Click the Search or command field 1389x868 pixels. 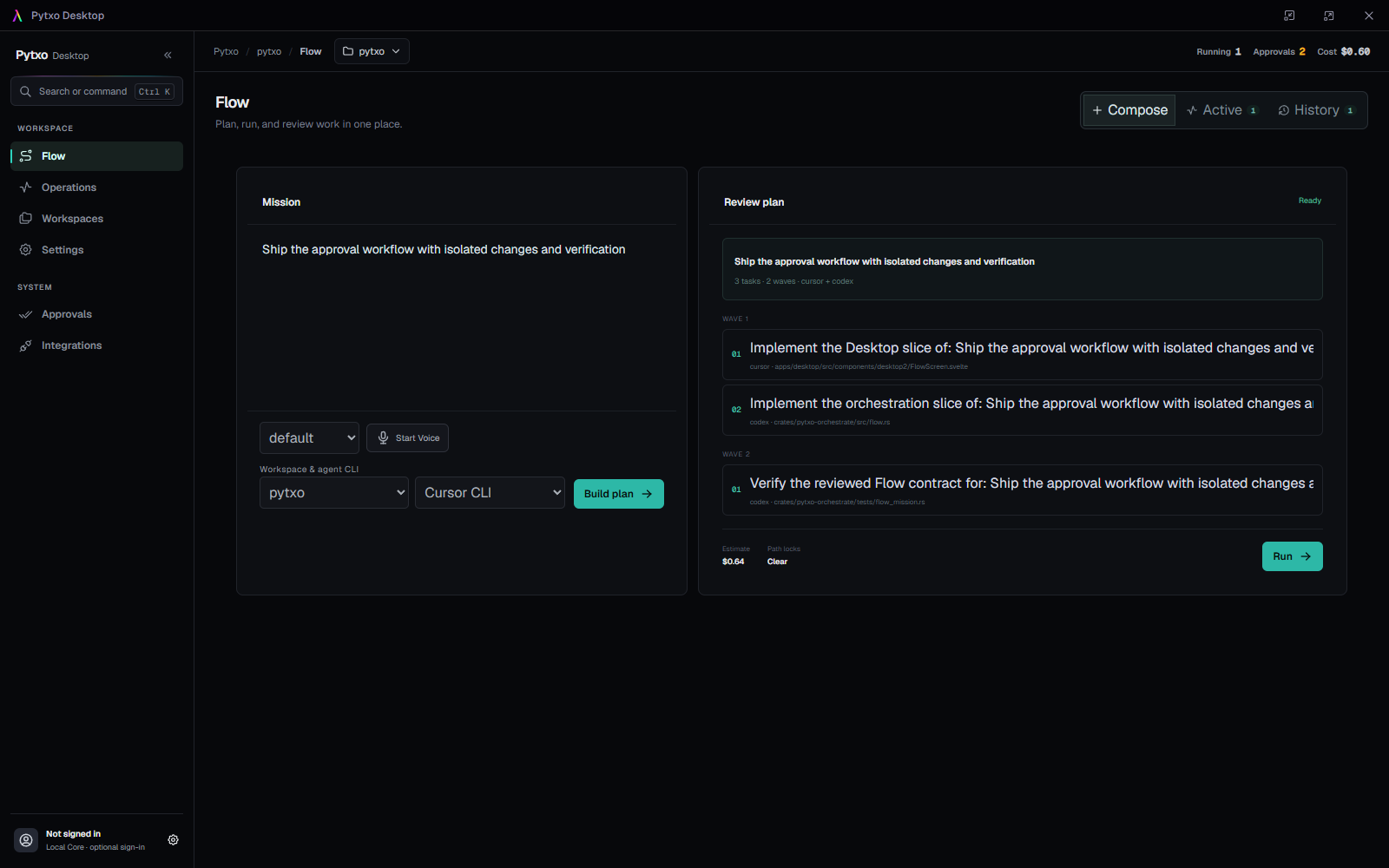[96, 91]
